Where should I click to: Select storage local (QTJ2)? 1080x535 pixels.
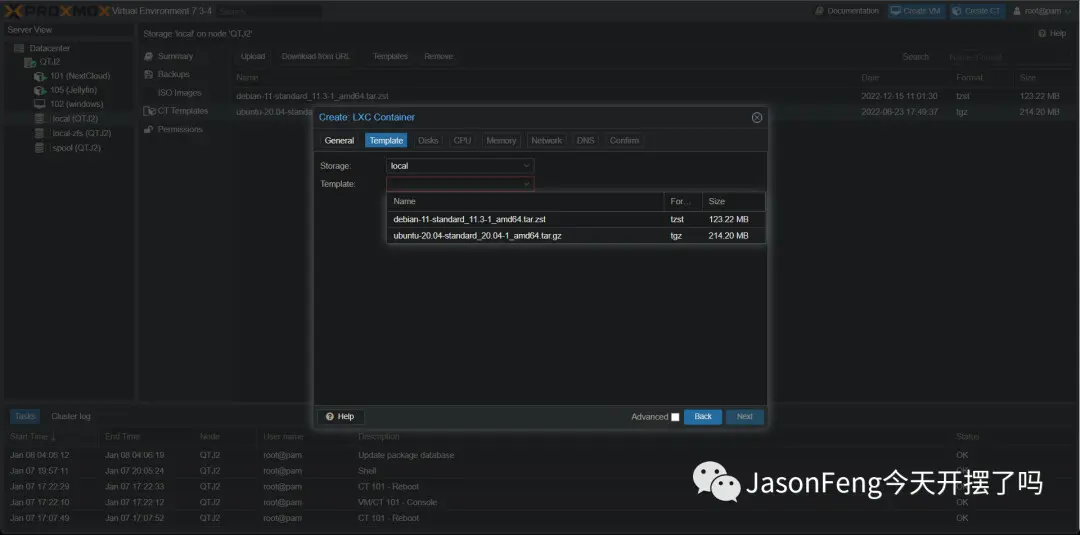[74, 118]
